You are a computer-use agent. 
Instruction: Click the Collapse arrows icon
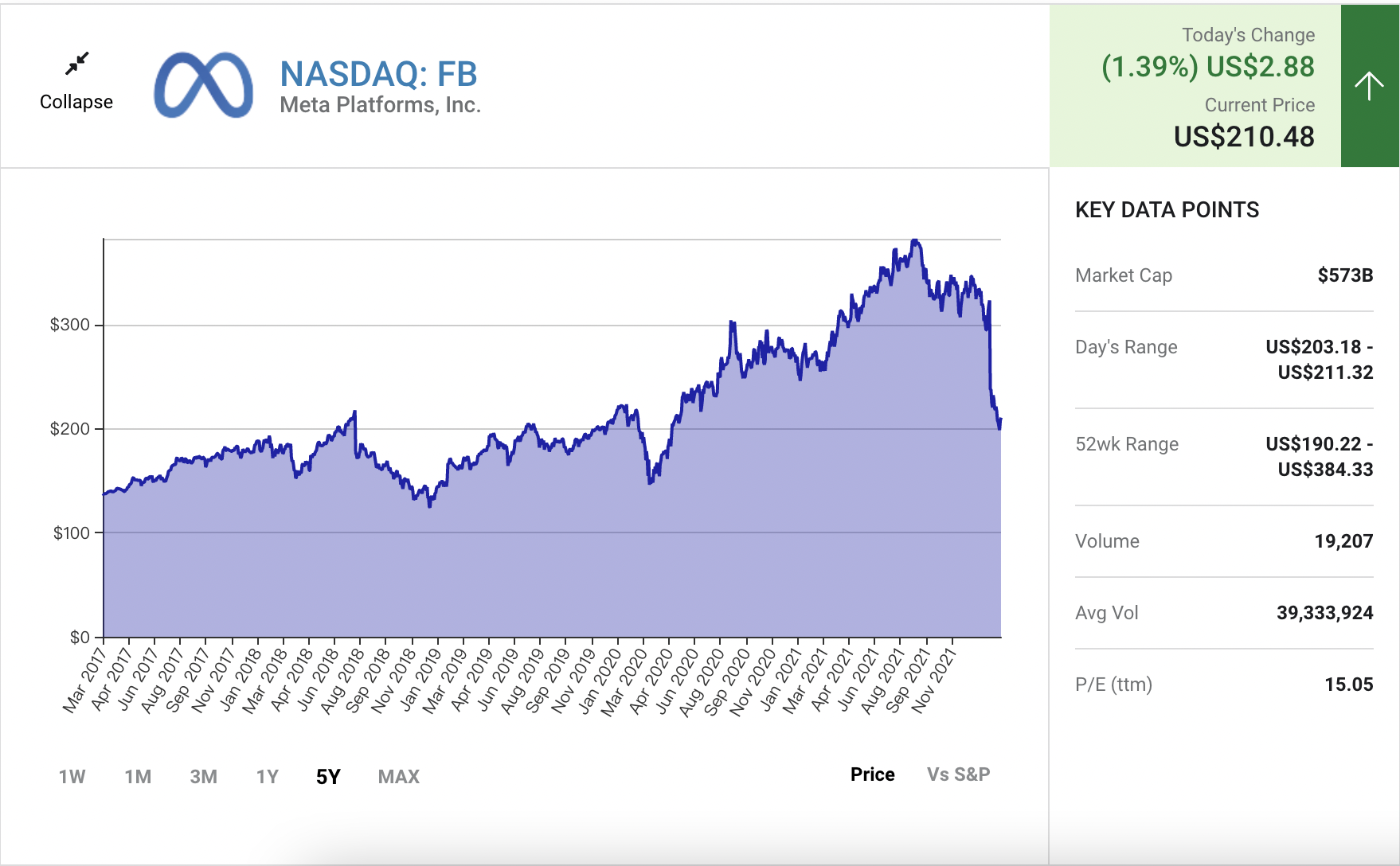[76, 64]
